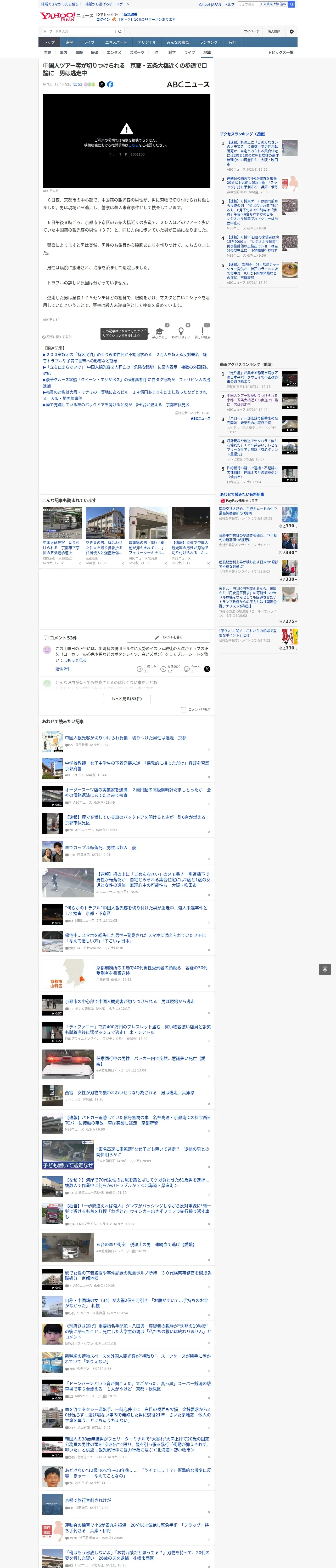Click 返信 2件 under the first comment
This screenshot has width=336, height=1568.
(63, 669)
